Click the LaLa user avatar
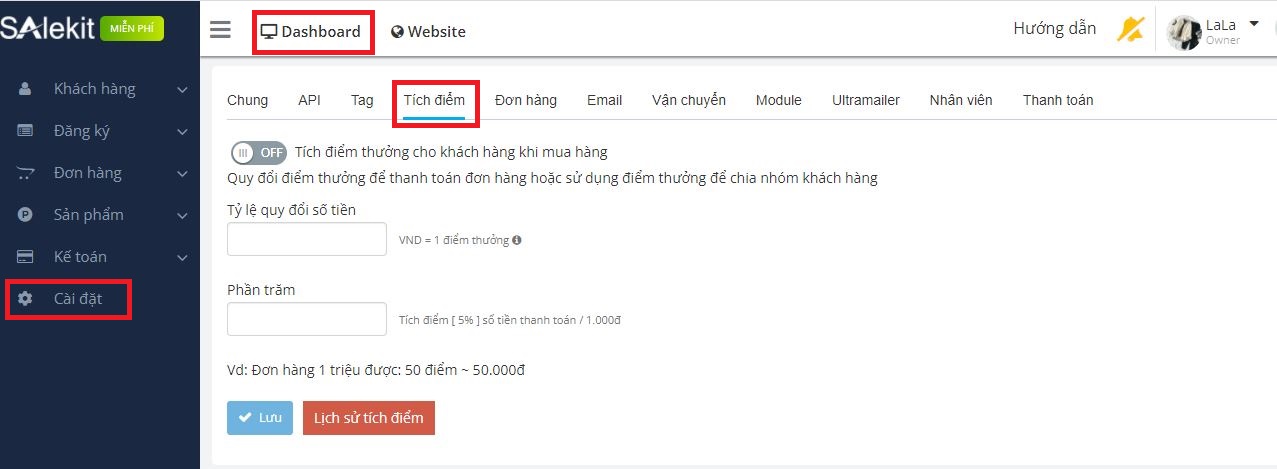Screen dimensions: 1277x469 [x=1184, y=32]
